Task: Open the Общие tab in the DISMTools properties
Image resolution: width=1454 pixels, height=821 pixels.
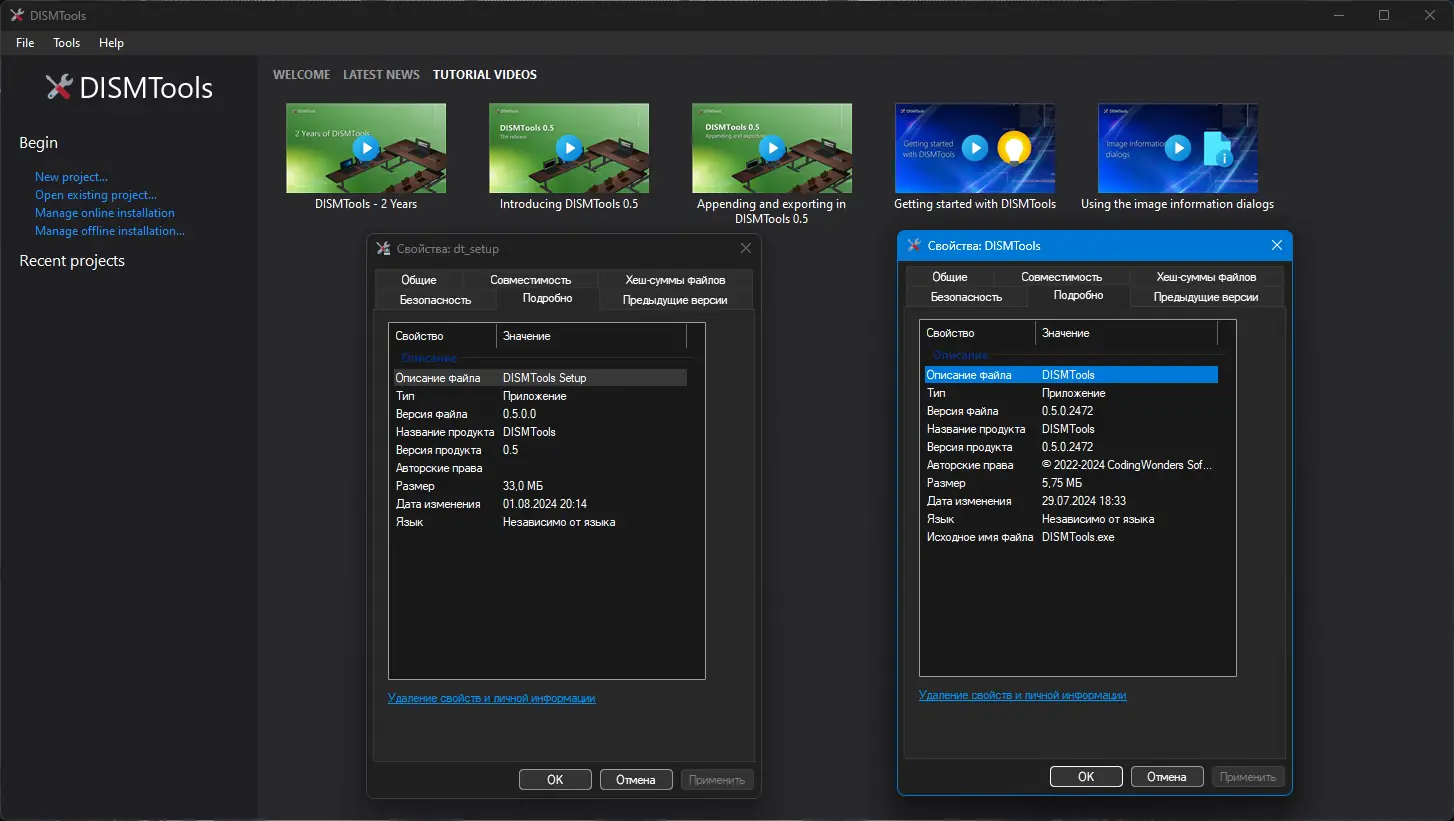Action: tap(950, 277)
